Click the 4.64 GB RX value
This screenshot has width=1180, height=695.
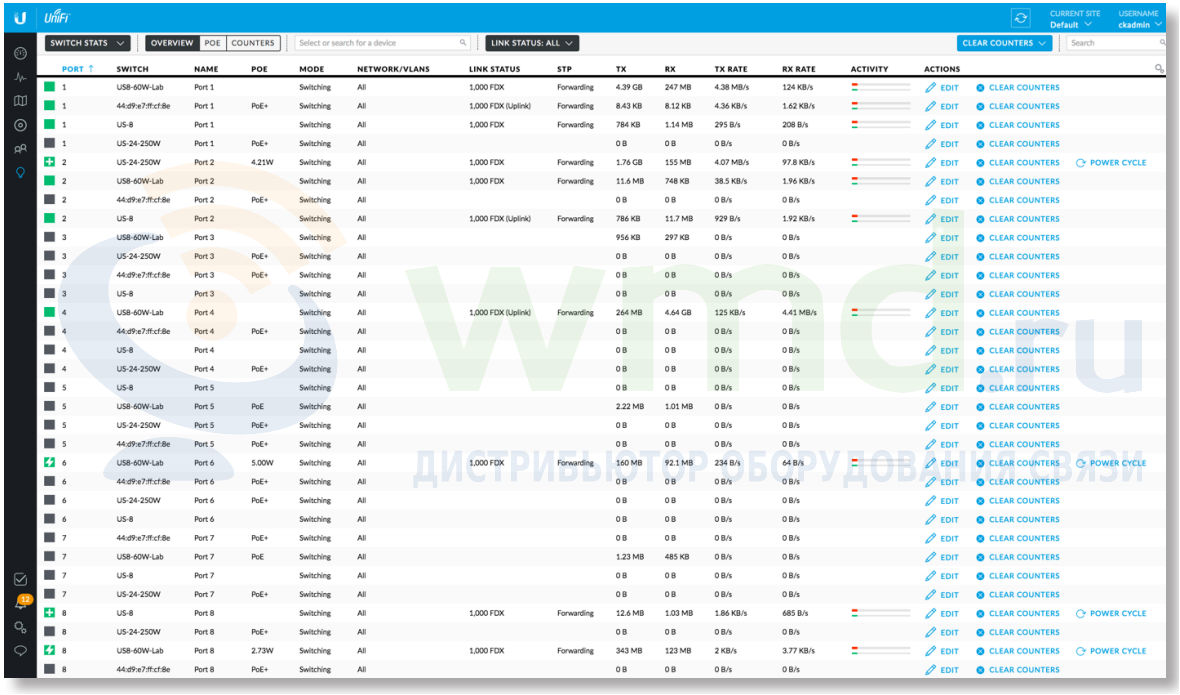pyautogui.click(x=678, y=313)
